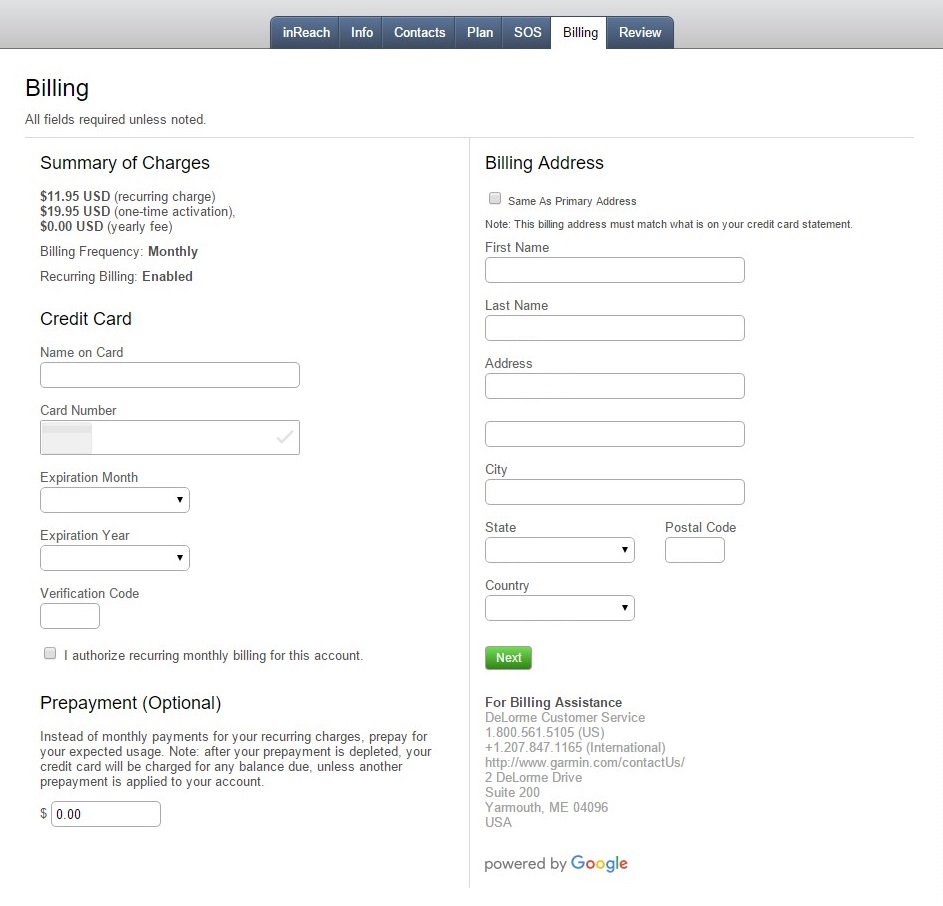
Task: Click the phone number "1.800.561.5105 (US)"
Action: [x=545, y=732]
